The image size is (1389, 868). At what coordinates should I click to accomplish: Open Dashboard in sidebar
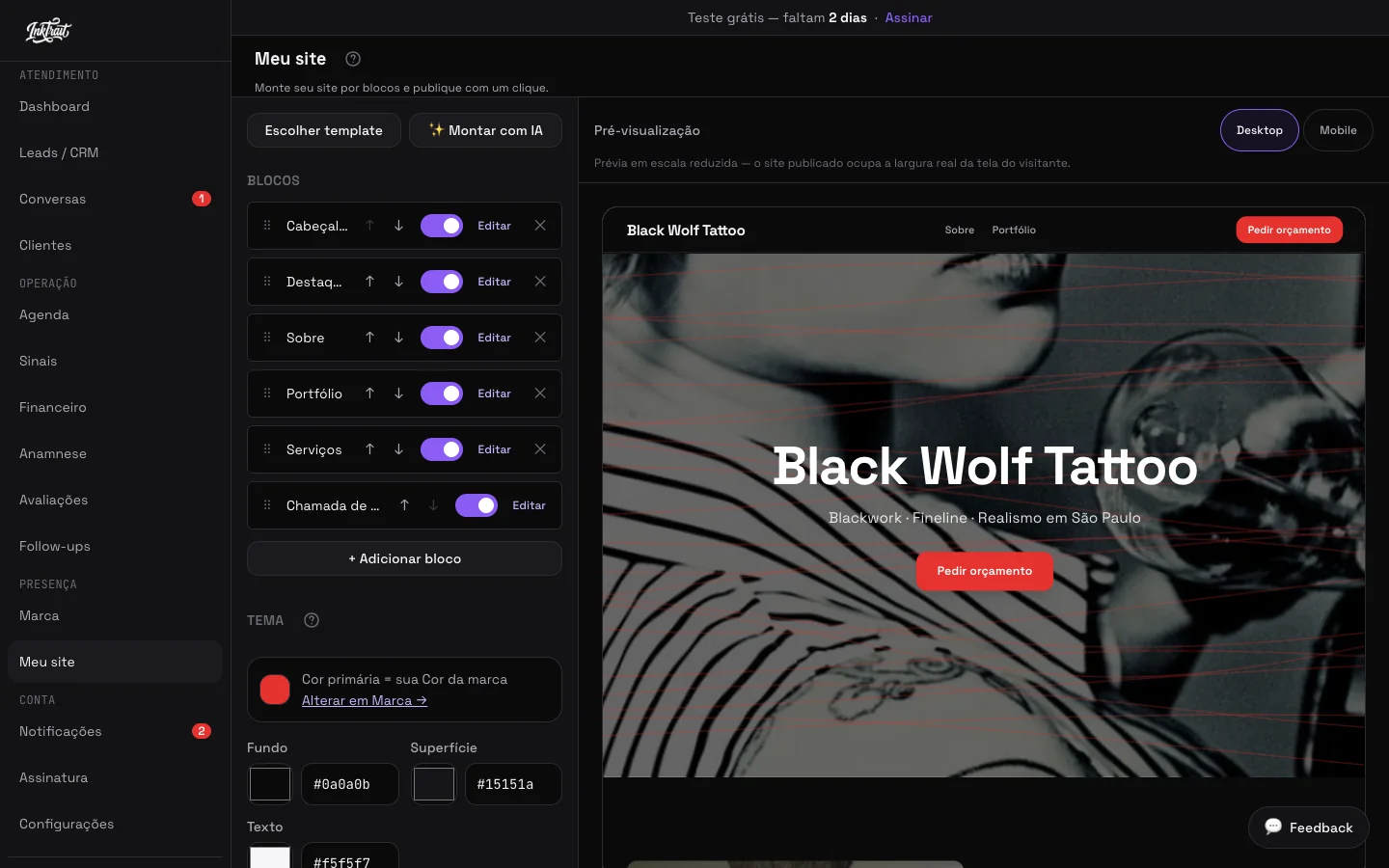pyautogui.click(x=115, y=106)
